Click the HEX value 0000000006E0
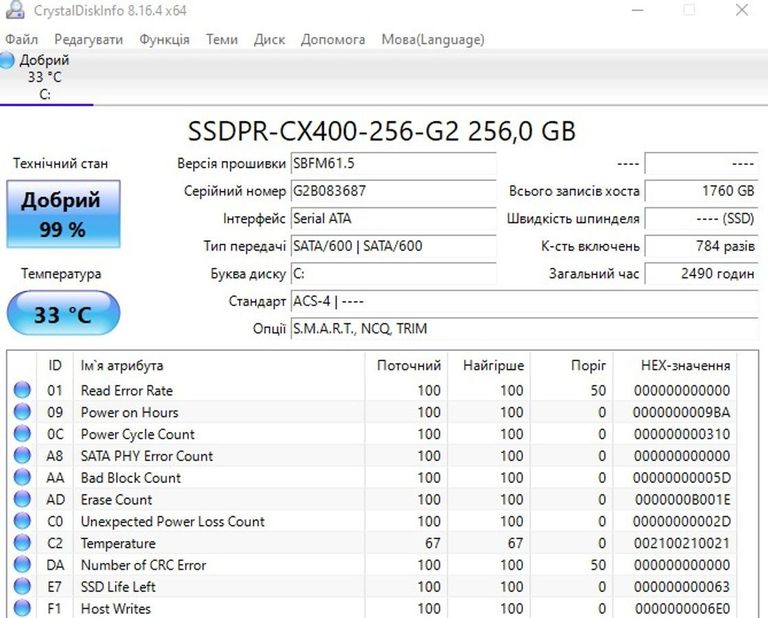The width and height of the screenshot is (768, 618). click(x=683, y=608)
